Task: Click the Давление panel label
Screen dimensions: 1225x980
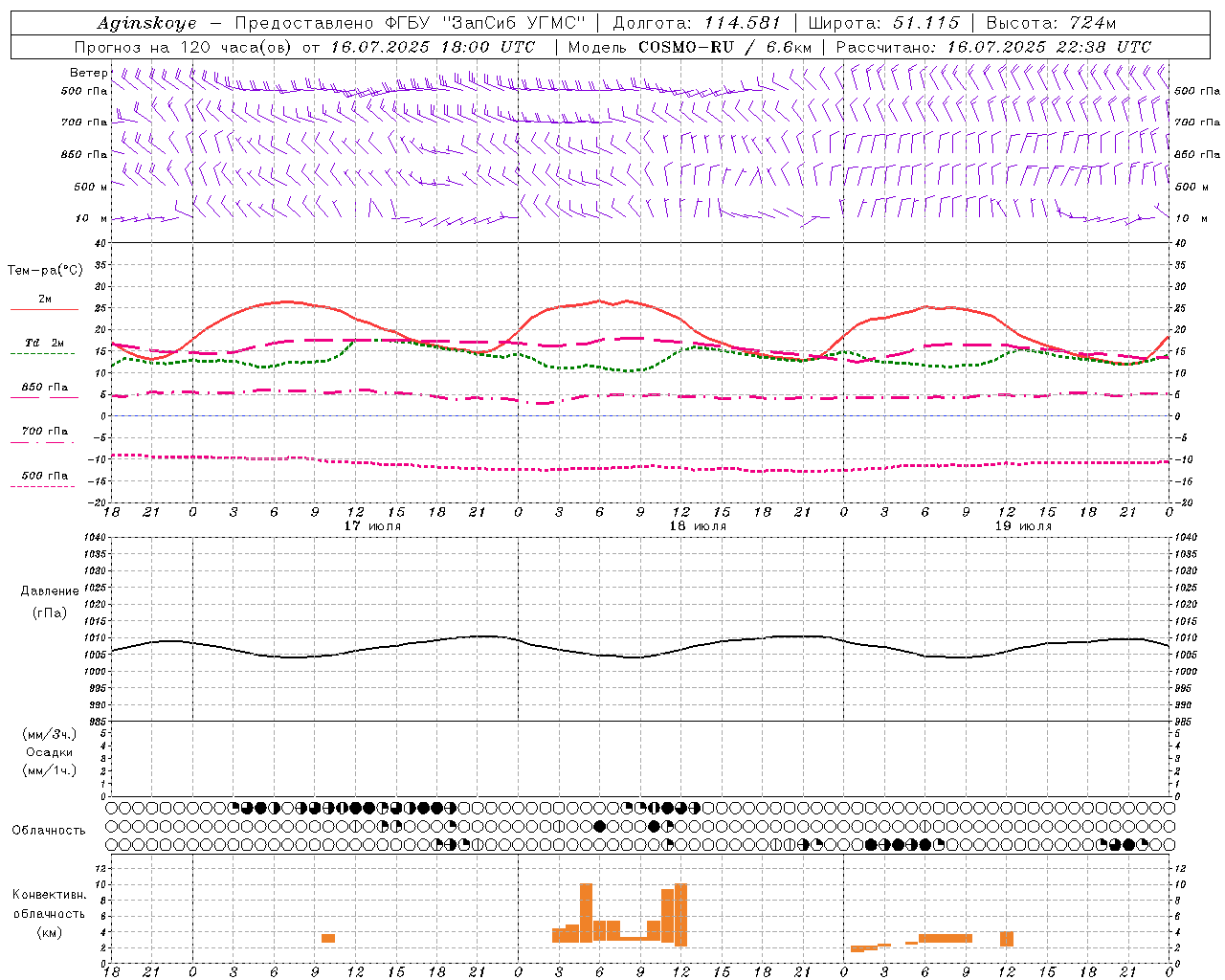Action: [50, 591]
